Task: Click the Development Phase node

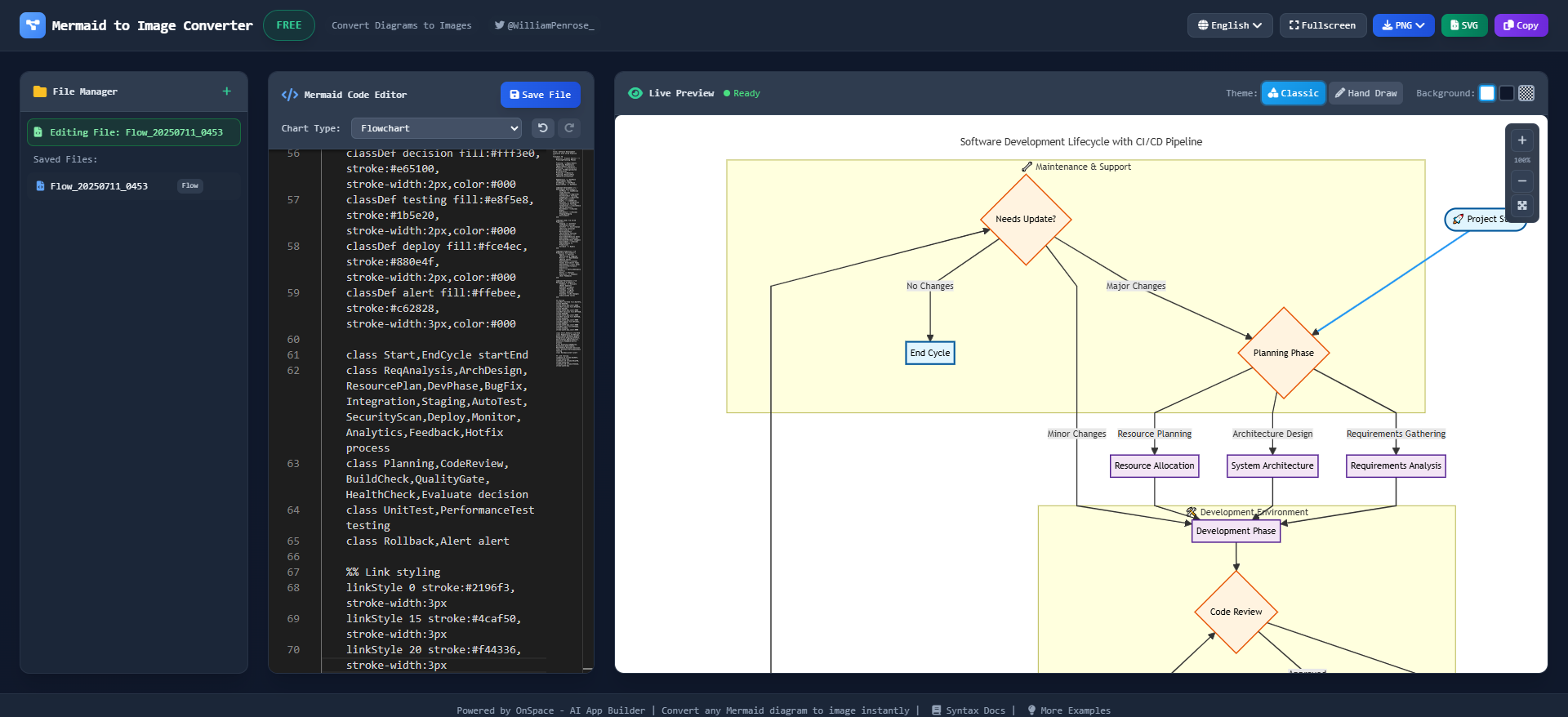Action: [x=1236, y=531]
